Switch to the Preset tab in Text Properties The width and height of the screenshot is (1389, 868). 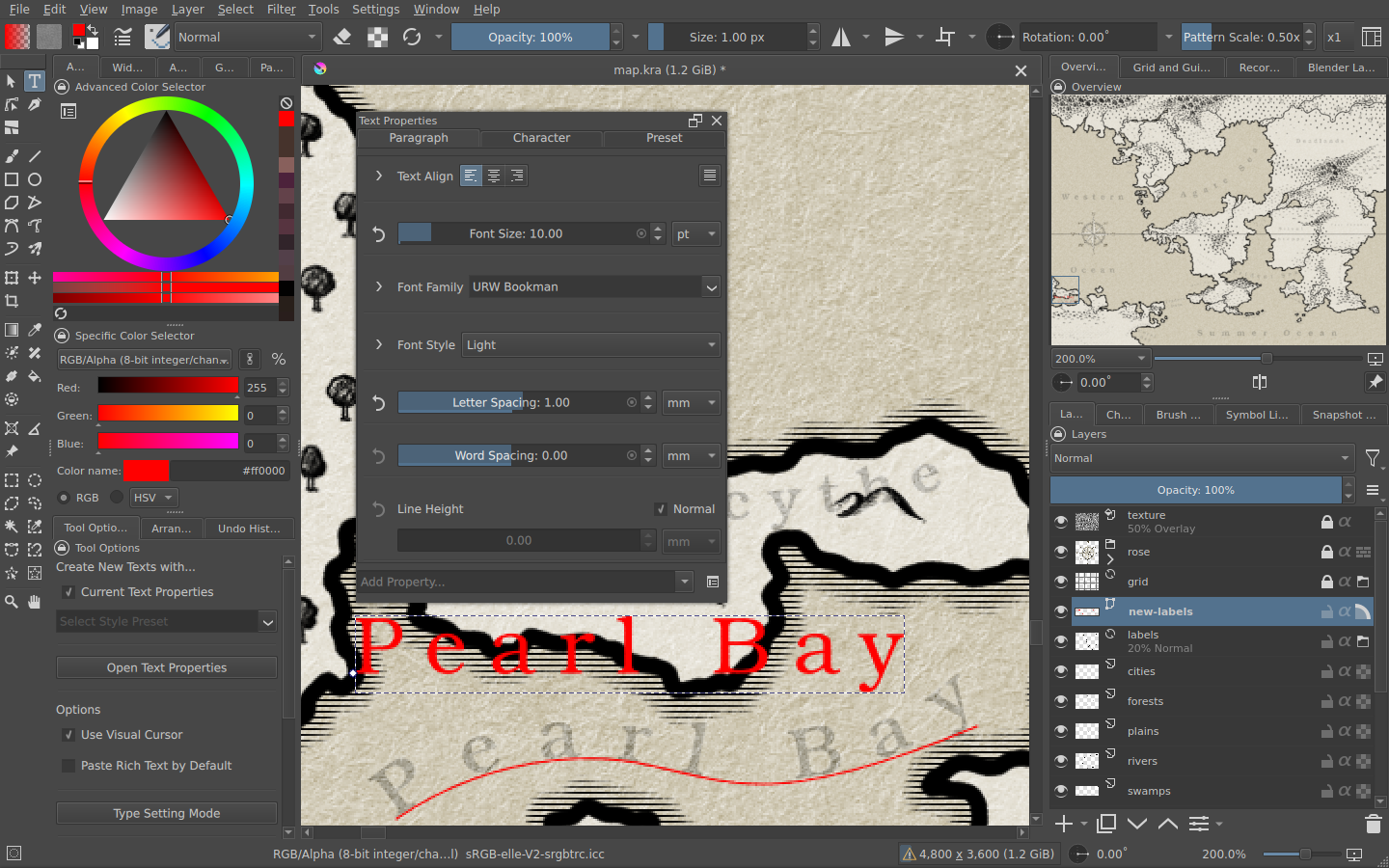coord(664,138)
